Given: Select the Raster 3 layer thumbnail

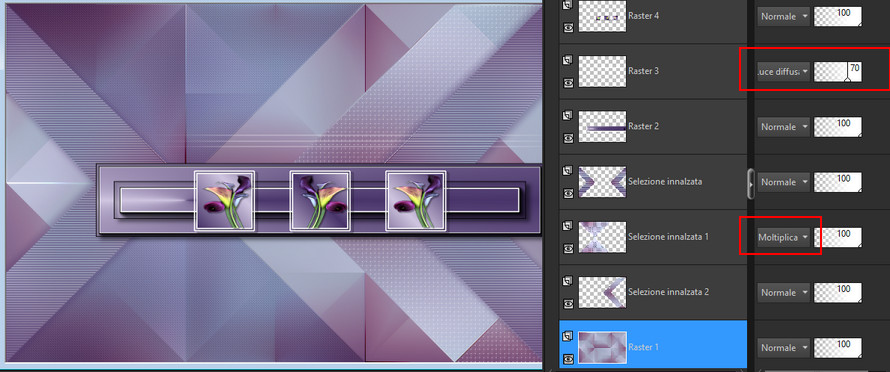Looking at the screenshot, I should coord(602,71).
